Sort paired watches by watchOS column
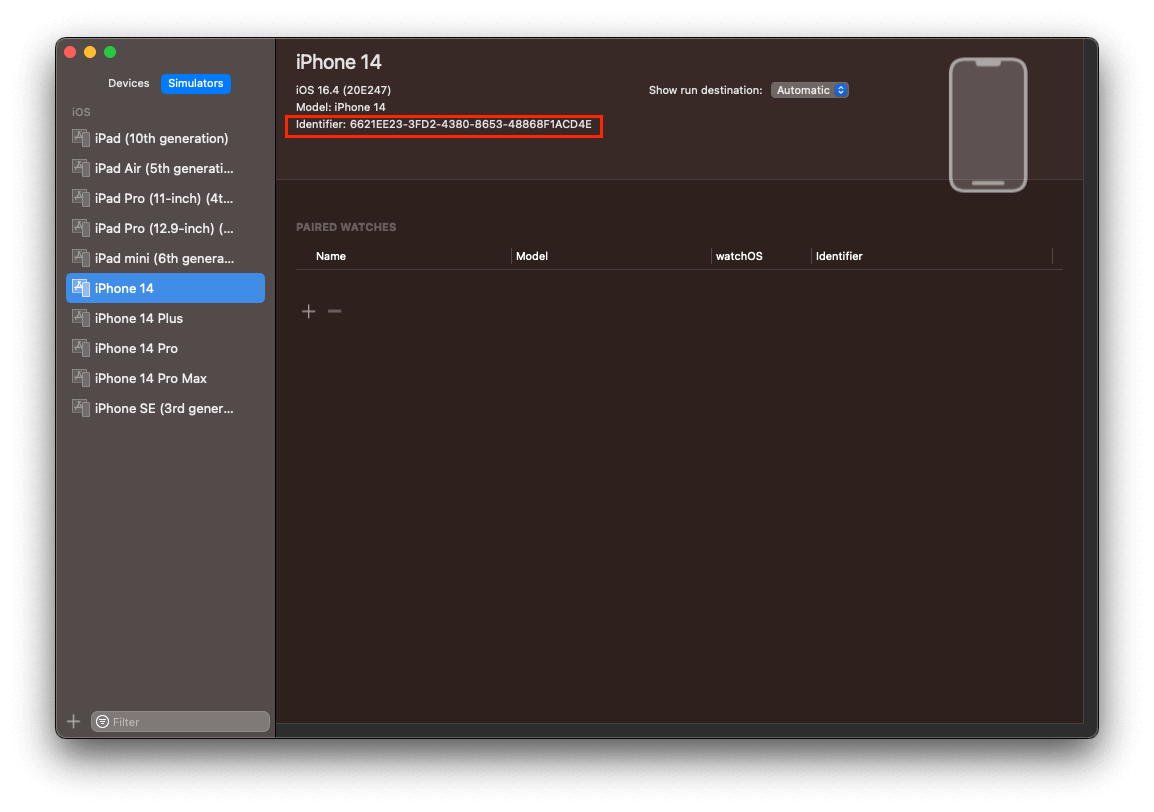Viewport: 1154px width, 812px height. (739, 256)
